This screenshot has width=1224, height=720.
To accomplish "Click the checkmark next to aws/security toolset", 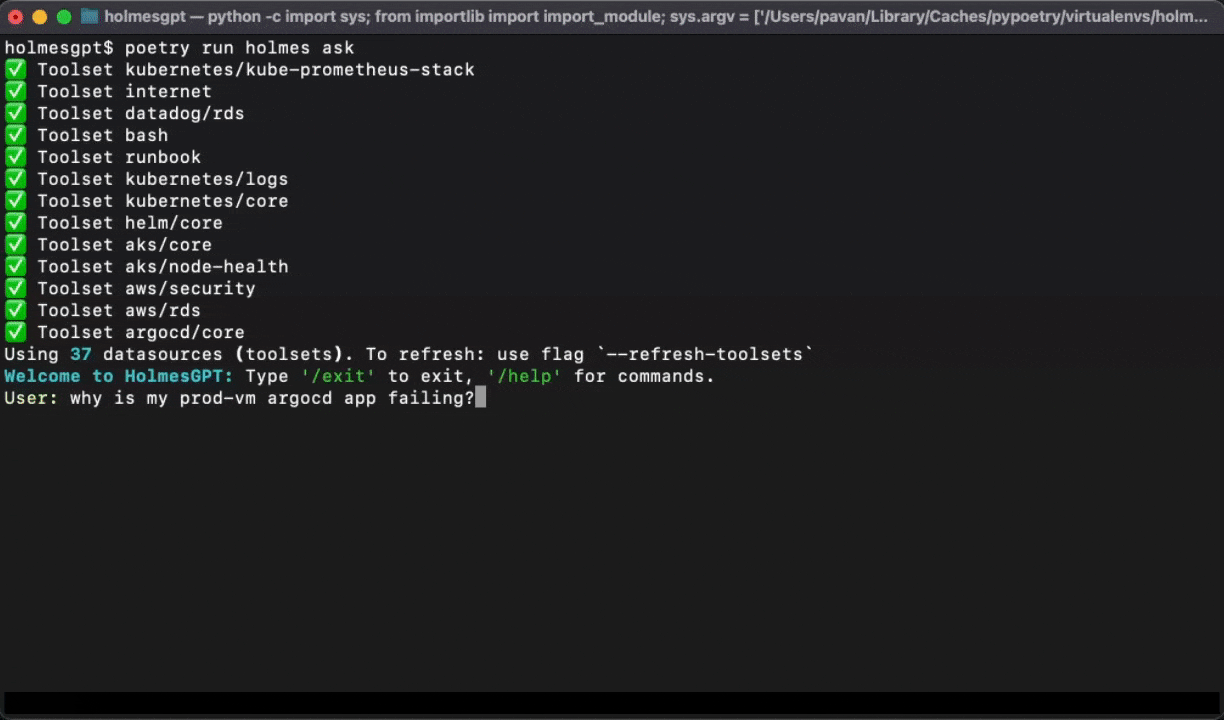I will (15, 289).
